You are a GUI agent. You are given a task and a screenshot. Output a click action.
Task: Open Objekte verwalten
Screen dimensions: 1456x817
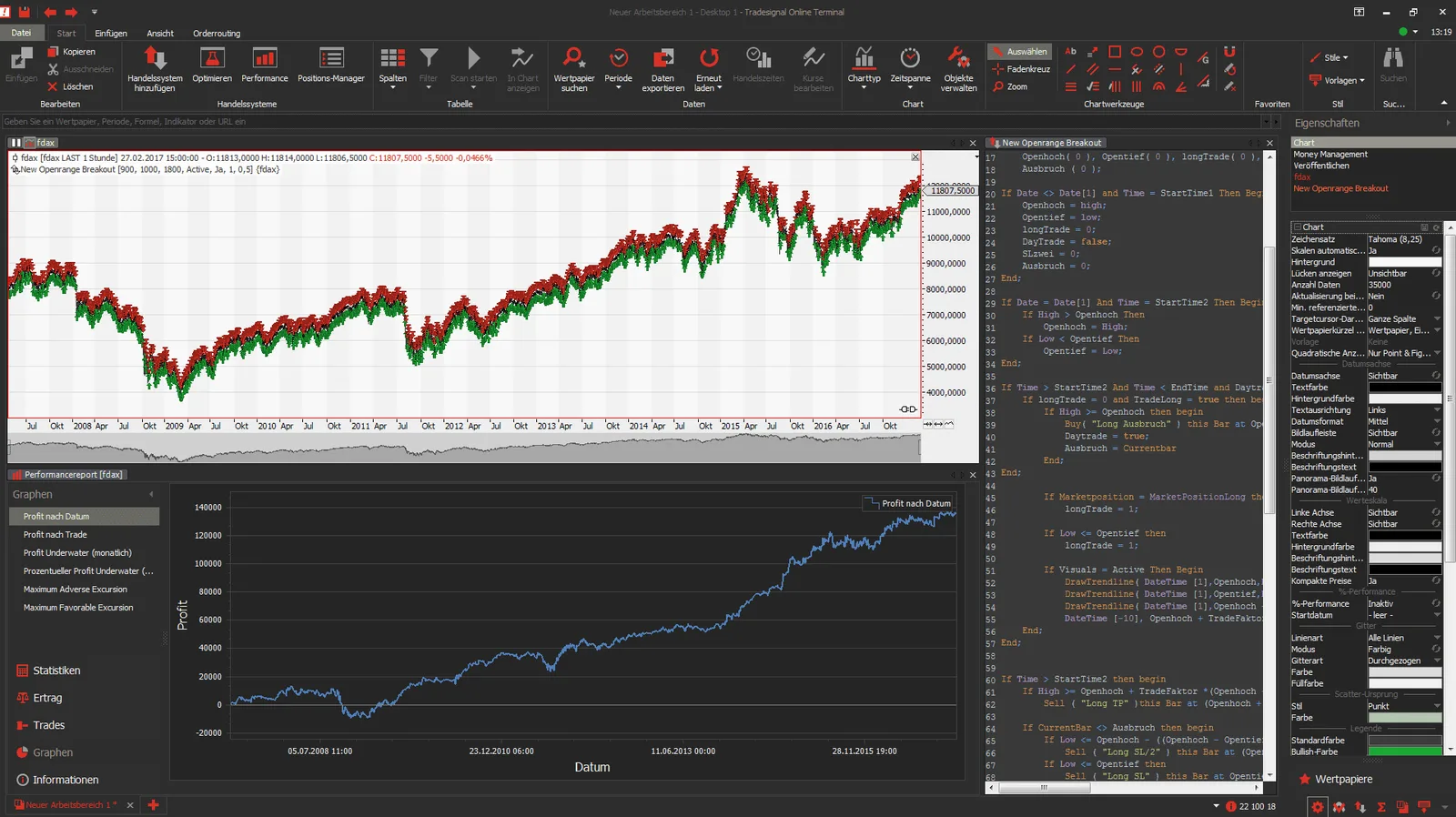click(x=958, y=69)
